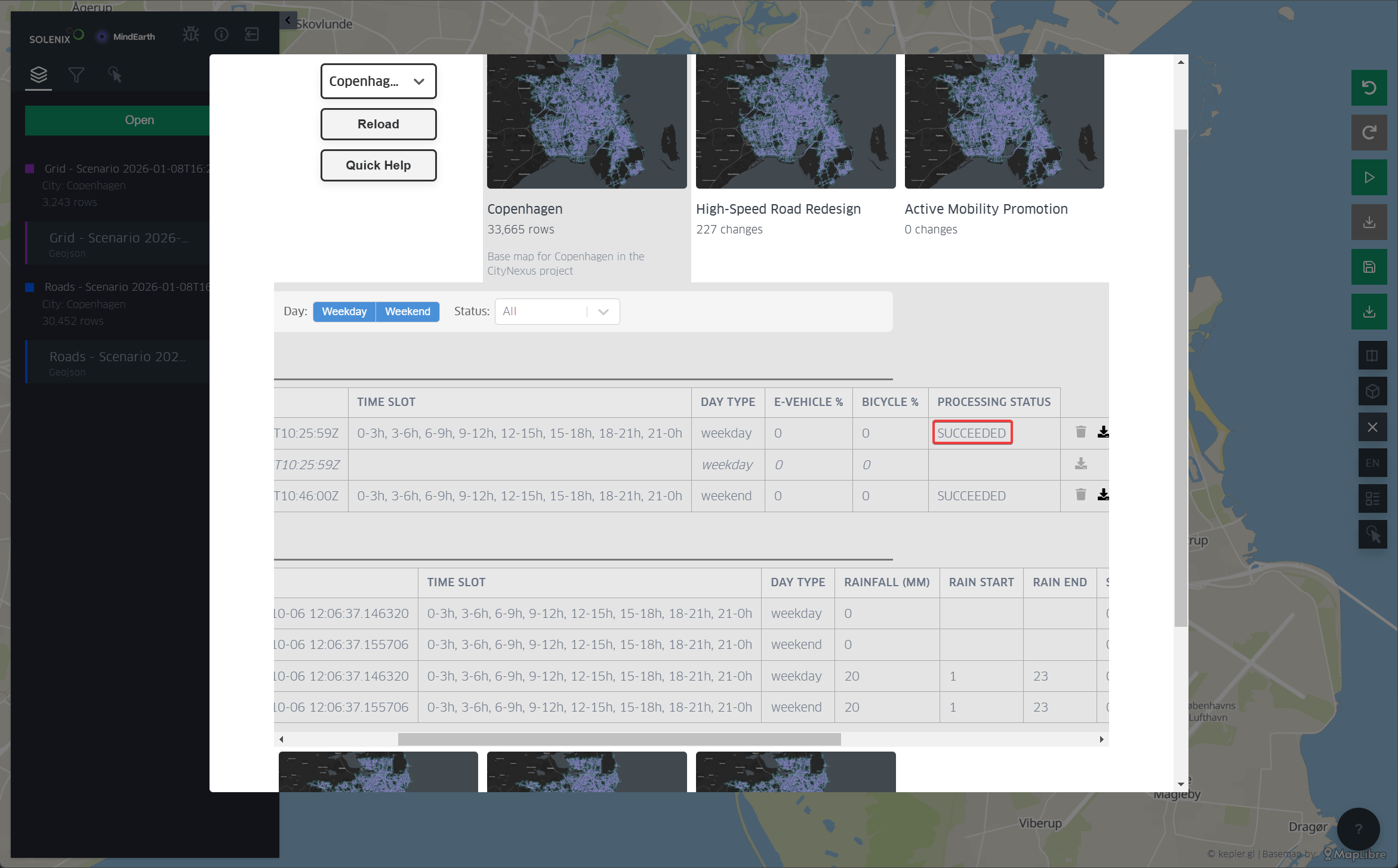Image resolution: width=1398 pixels, height=868 pixels.
Task: Click the Quick Help button
Action: pos(378,165)
